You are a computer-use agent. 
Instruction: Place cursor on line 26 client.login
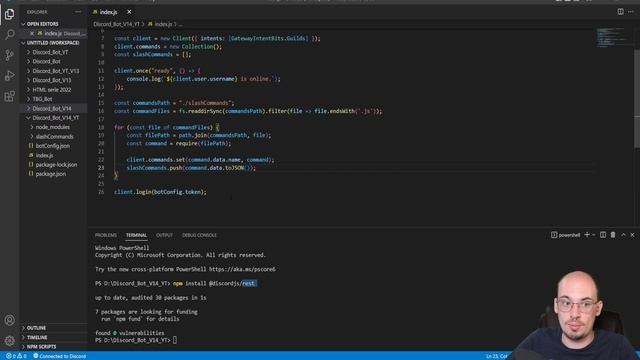pos(160,192)
